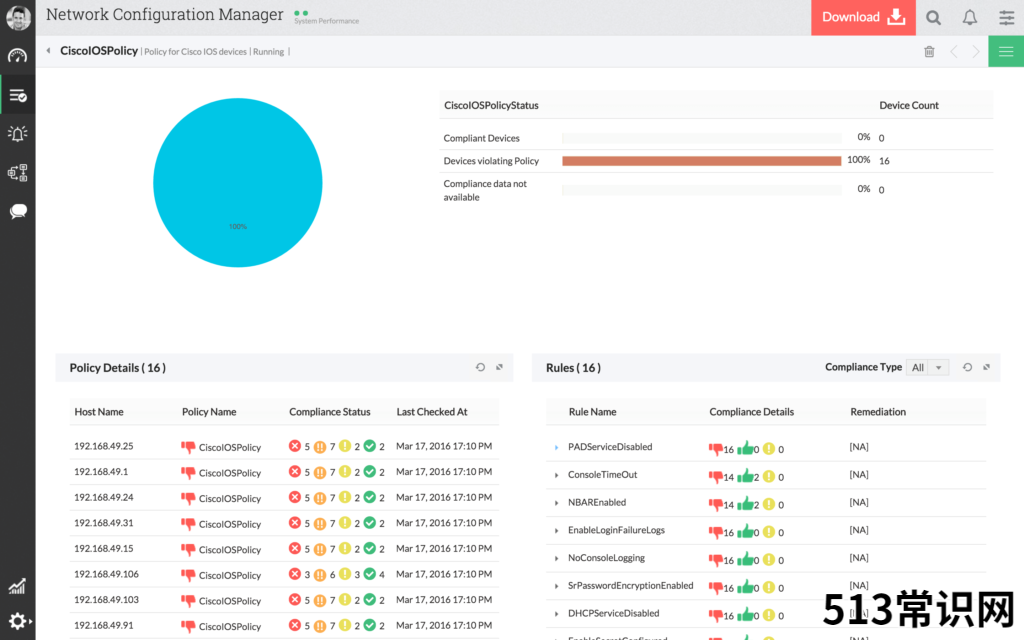Click the search magnifier icon in header

click(x=933, y=18)
